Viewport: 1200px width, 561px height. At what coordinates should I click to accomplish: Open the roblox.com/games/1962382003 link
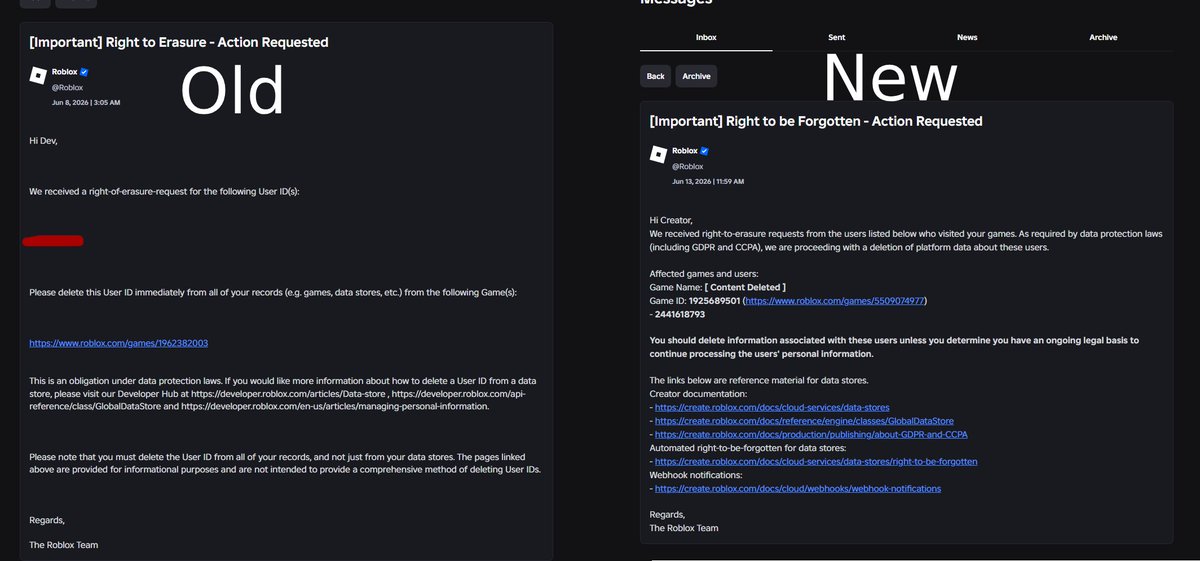point(119,343)
